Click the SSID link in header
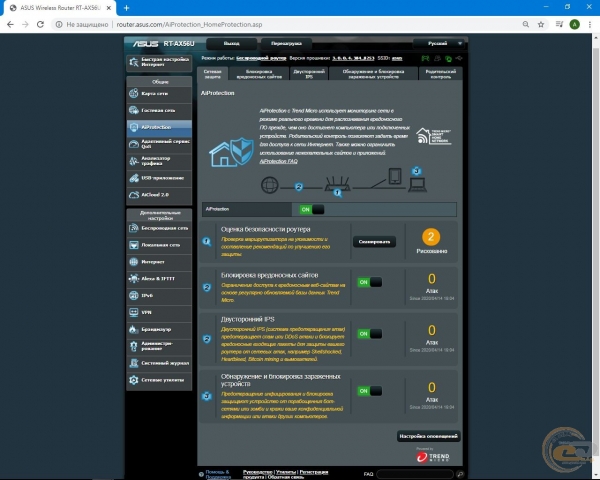 click(x=397, y=58)
